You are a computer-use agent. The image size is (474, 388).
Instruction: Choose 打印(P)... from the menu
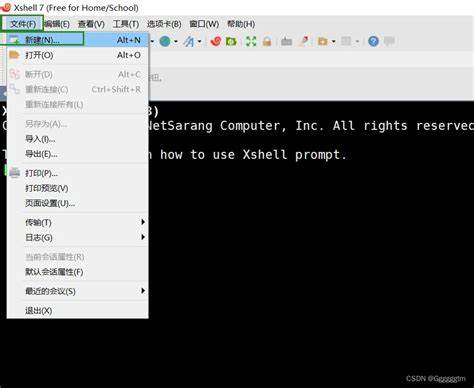point(77,173)
